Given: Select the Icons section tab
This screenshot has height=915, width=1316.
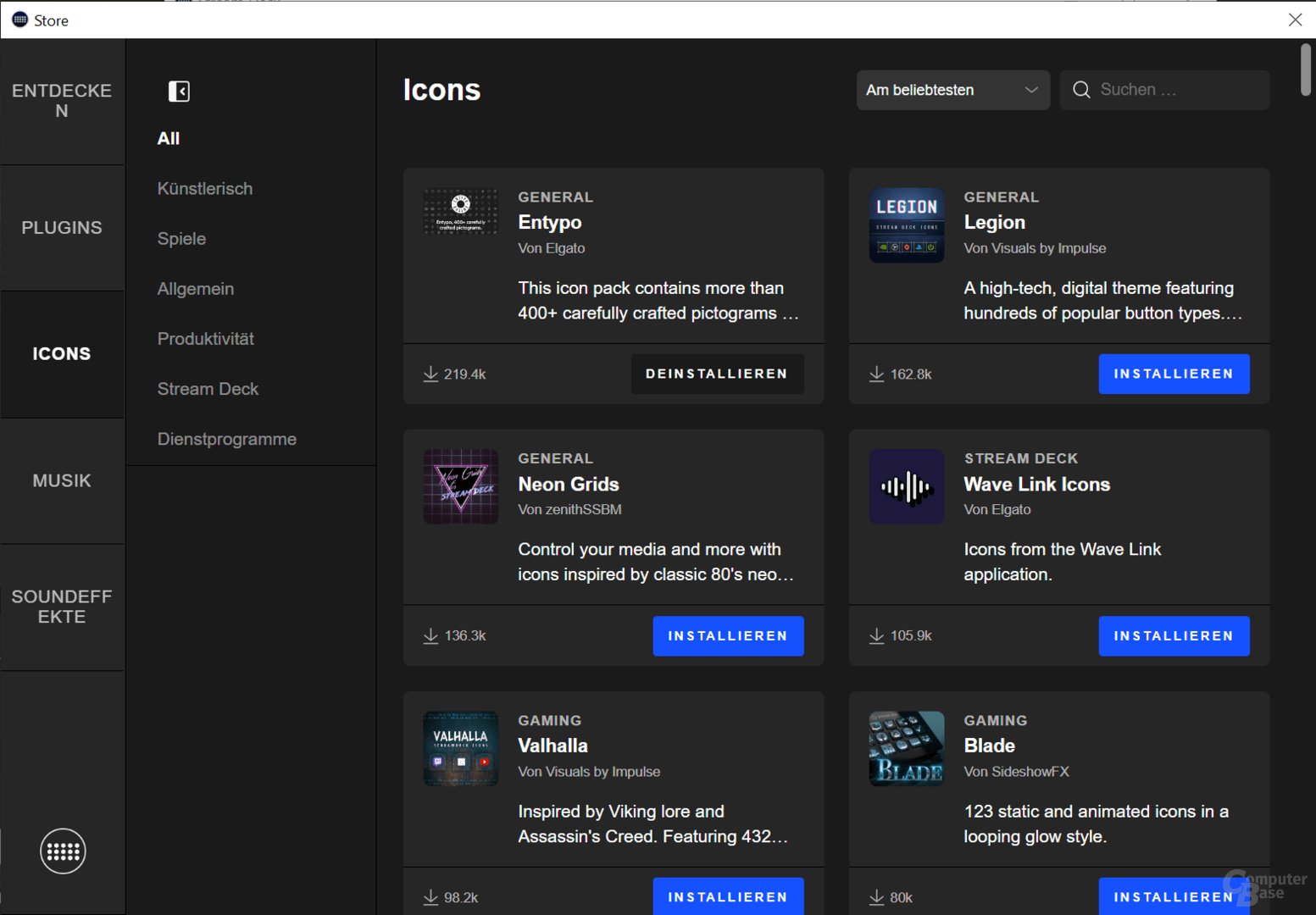Looking at the screenshot, I should 62,354.
